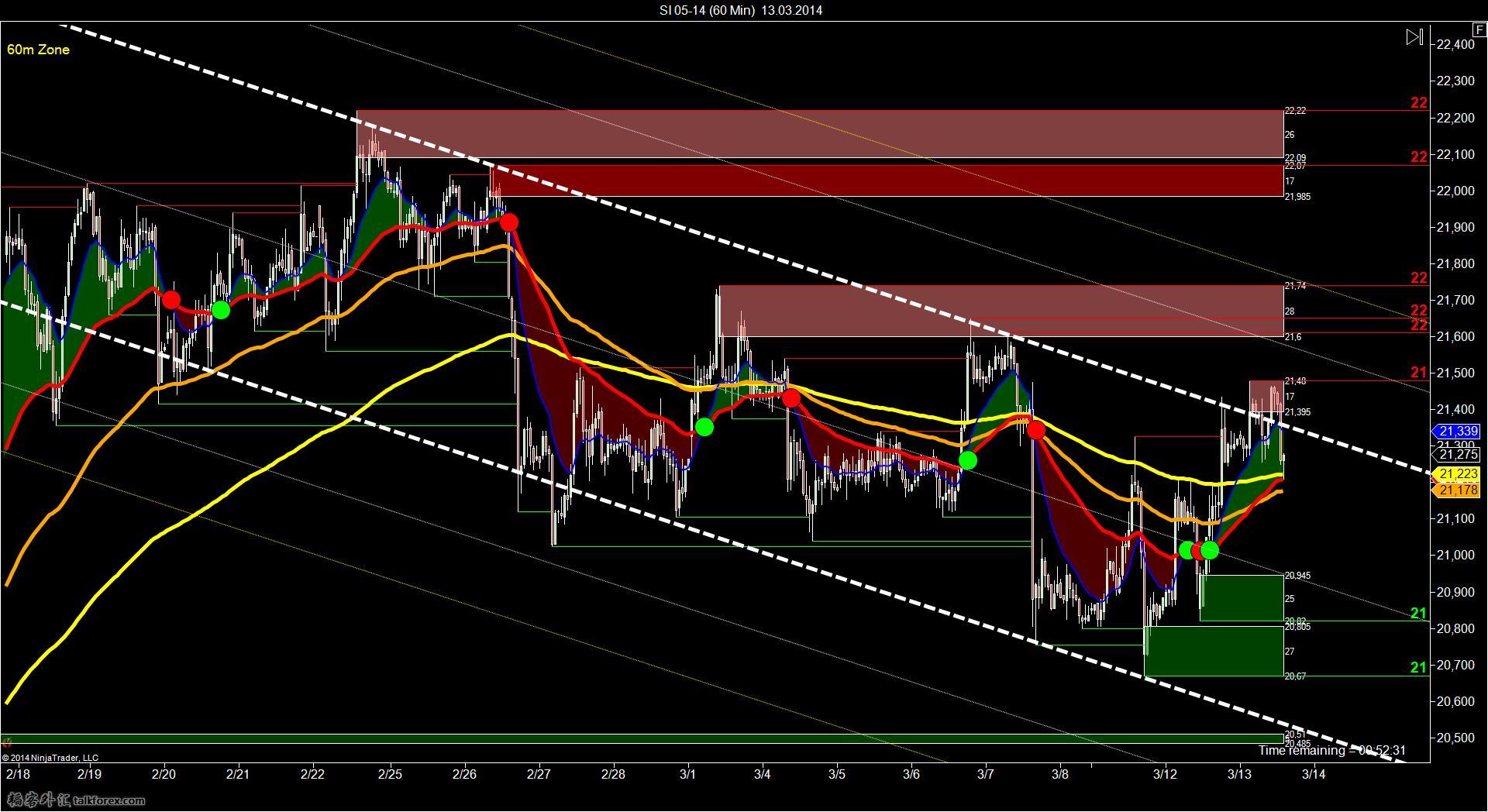Screen dimensions: 1488x812
Task: Select the 2/18 date label
Action: tap(18, 774)
